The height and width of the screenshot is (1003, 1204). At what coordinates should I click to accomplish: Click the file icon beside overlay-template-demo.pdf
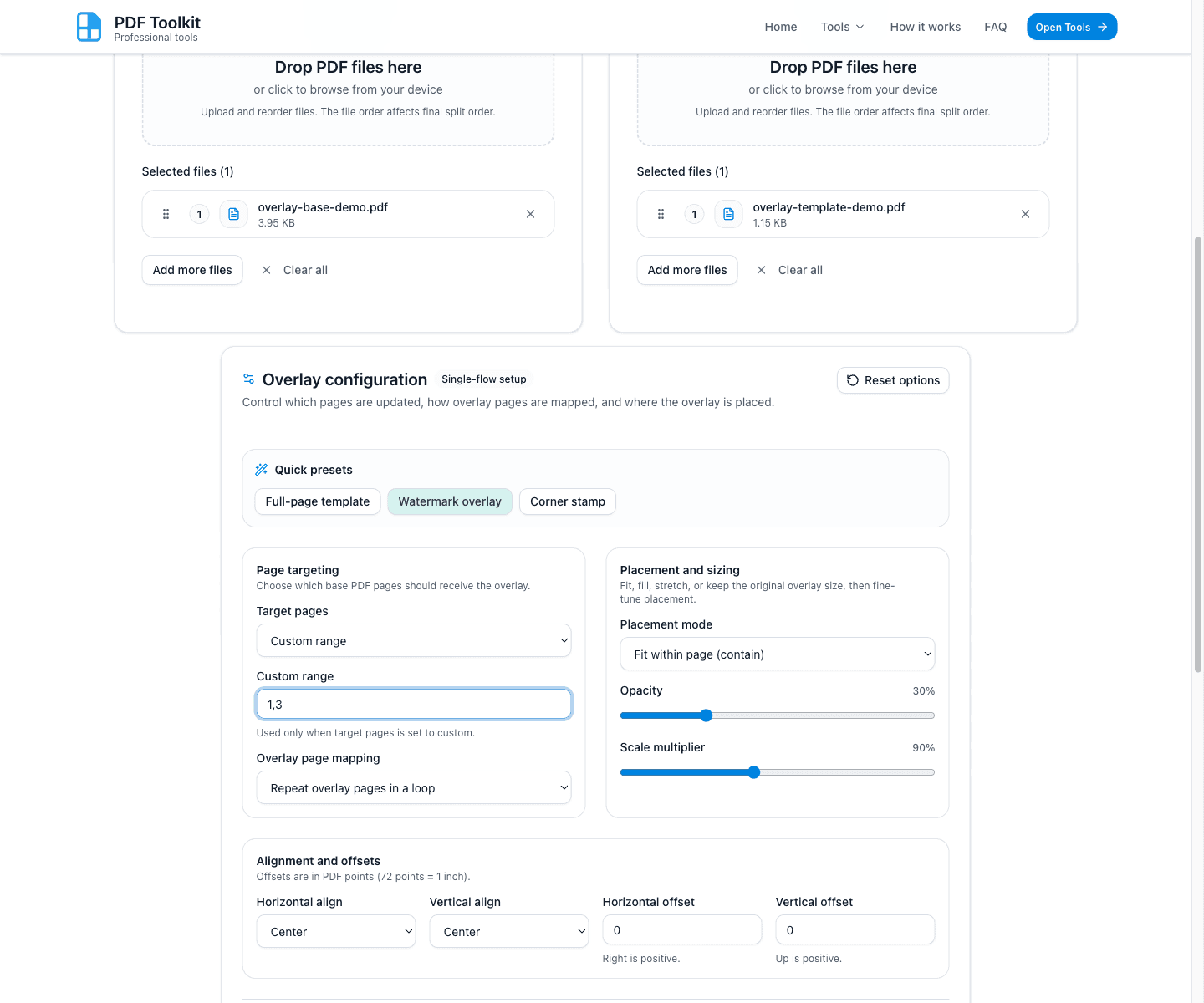(x=728, y=214)
